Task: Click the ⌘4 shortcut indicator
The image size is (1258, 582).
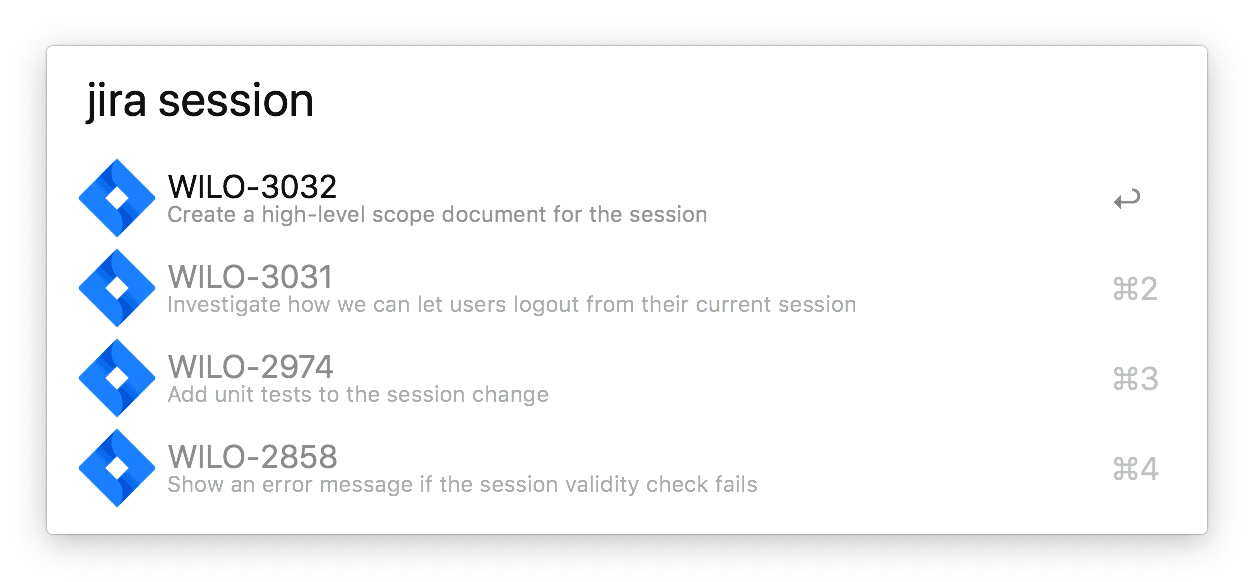Action: (x=1135, y=469)
